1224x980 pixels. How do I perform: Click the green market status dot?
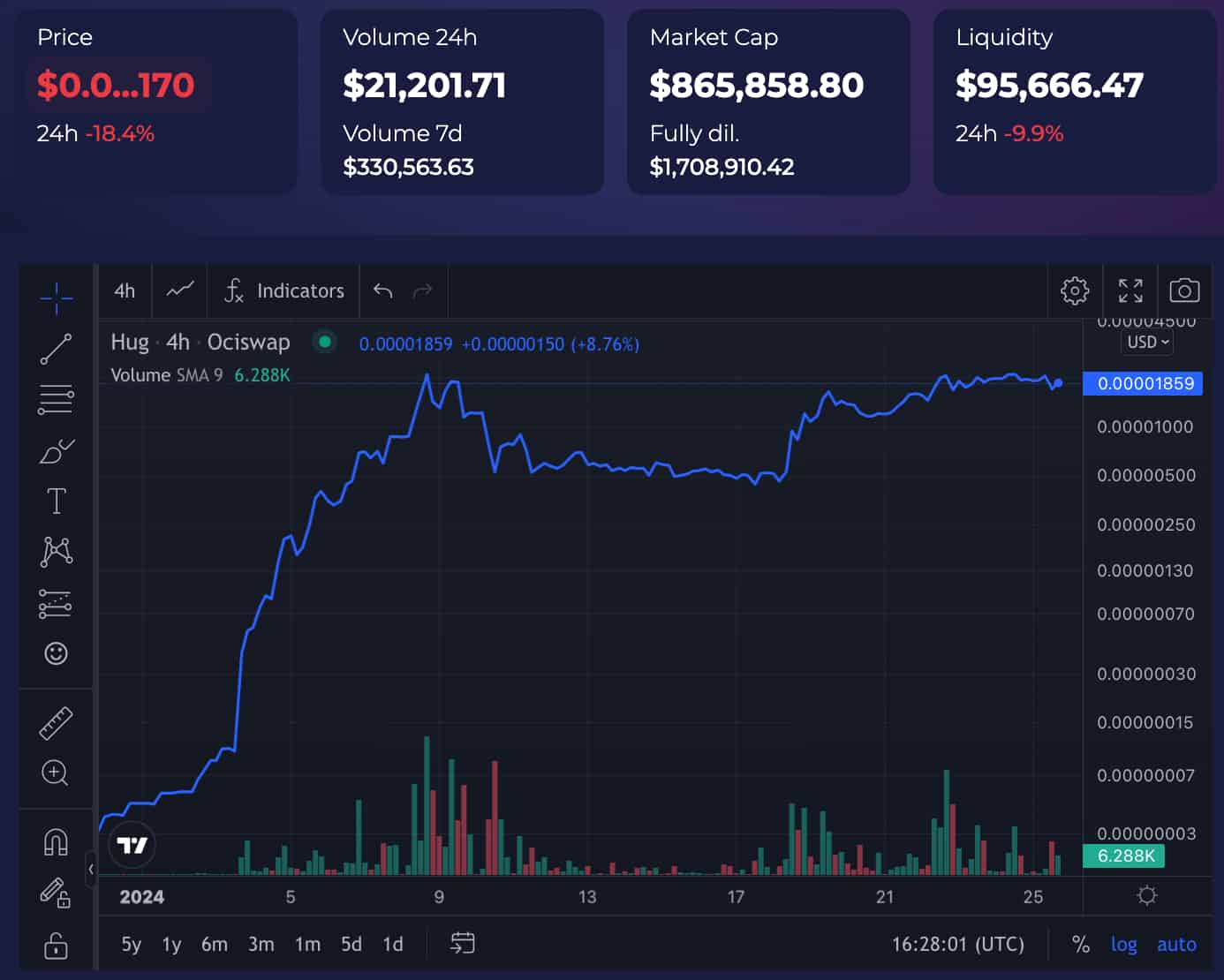point(325,342)
